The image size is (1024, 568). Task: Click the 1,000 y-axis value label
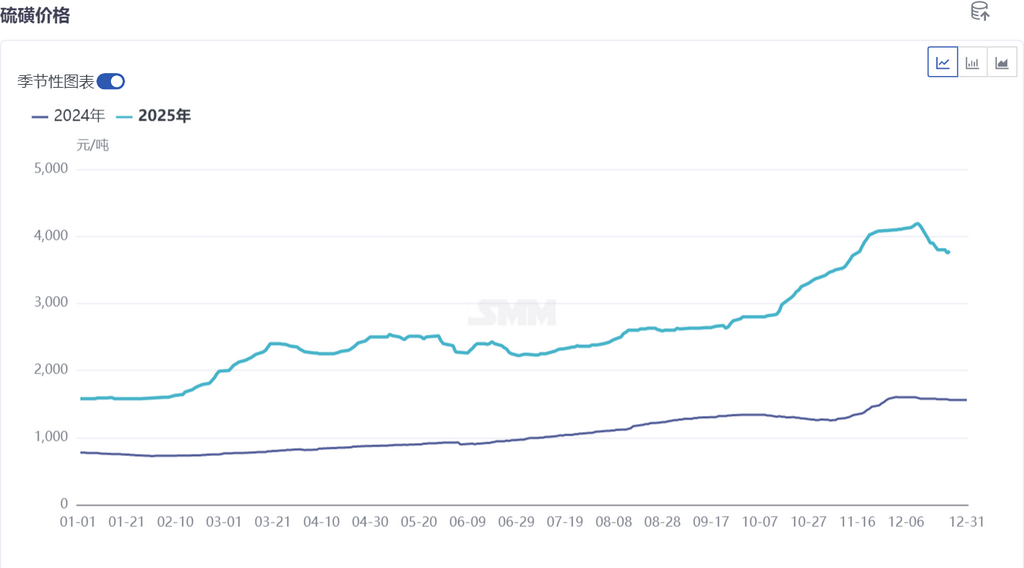(50, 437)
